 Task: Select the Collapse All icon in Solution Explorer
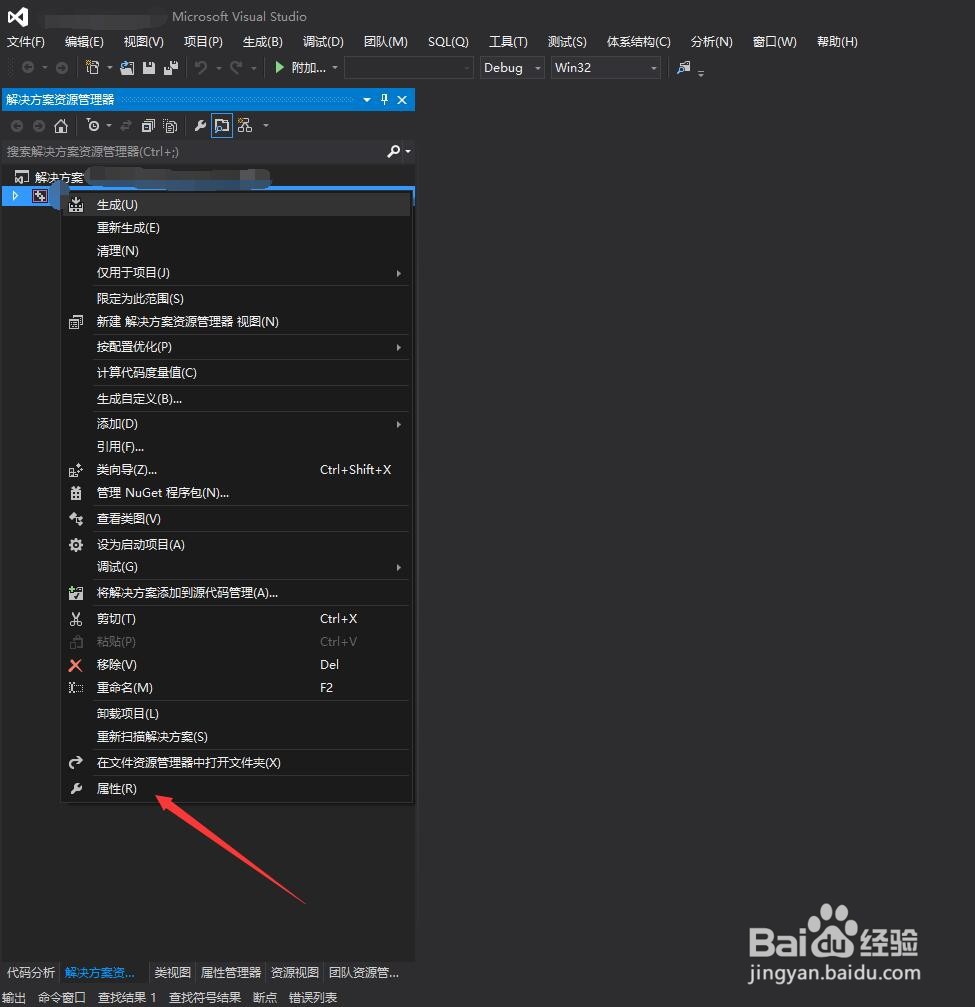(147, 125)
